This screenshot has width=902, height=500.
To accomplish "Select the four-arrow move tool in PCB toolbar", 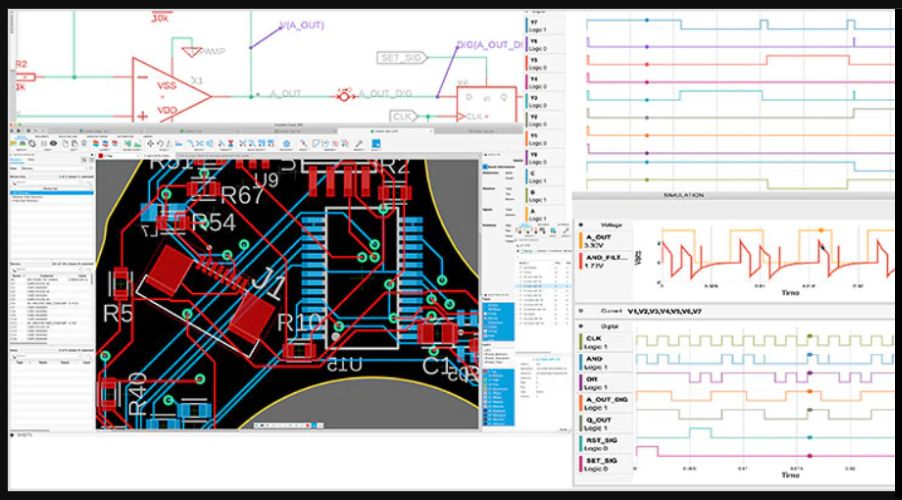I will (x=151, y=143).
